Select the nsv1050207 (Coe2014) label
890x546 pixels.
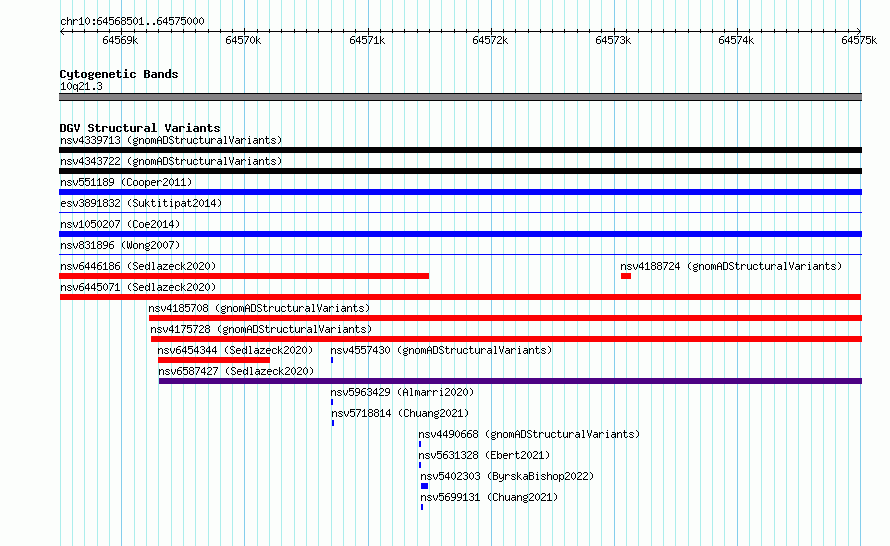[120, 224]
